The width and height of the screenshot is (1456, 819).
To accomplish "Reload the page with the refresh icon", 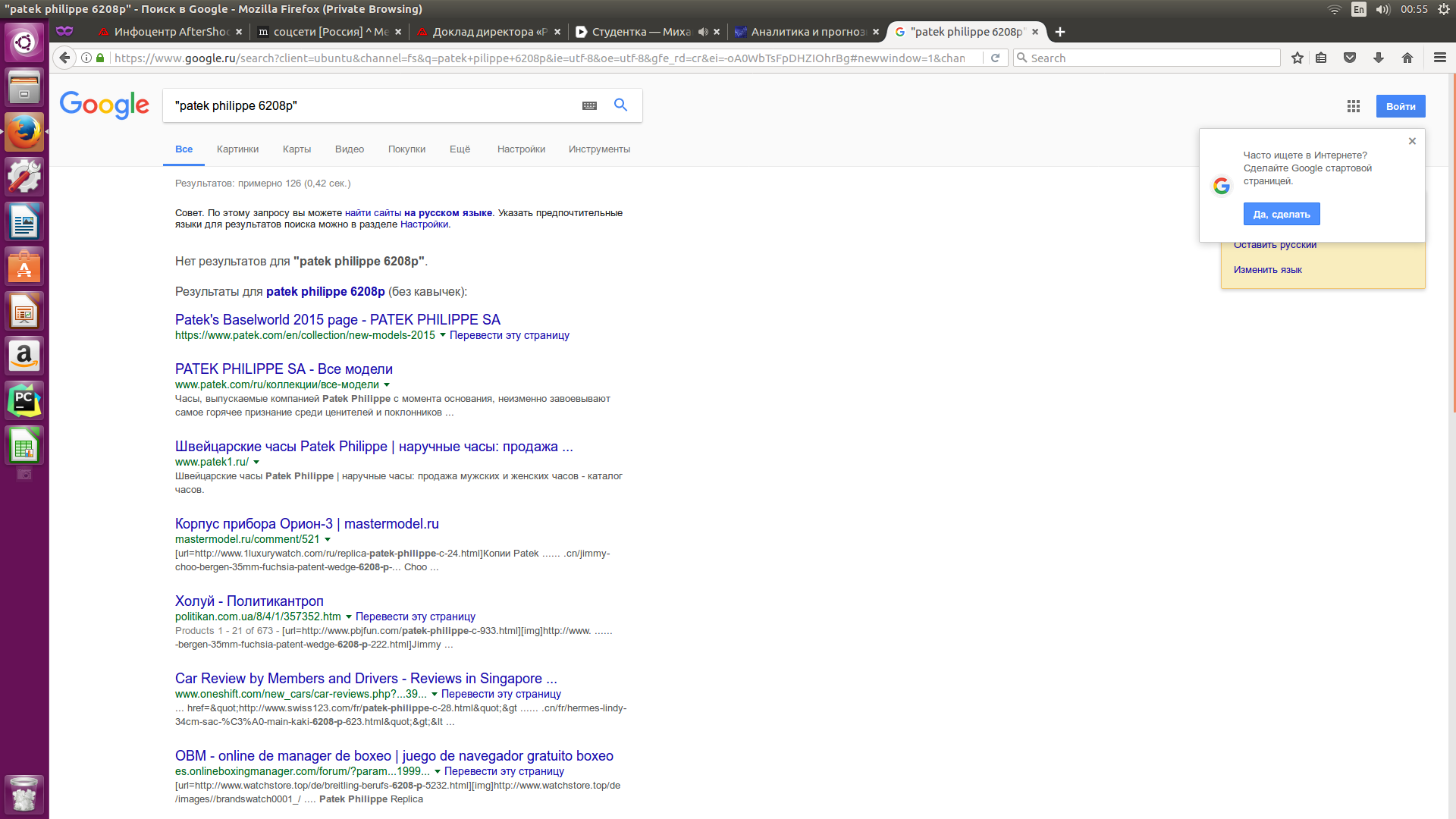I will pyautogui.click(x=995, y=58).
